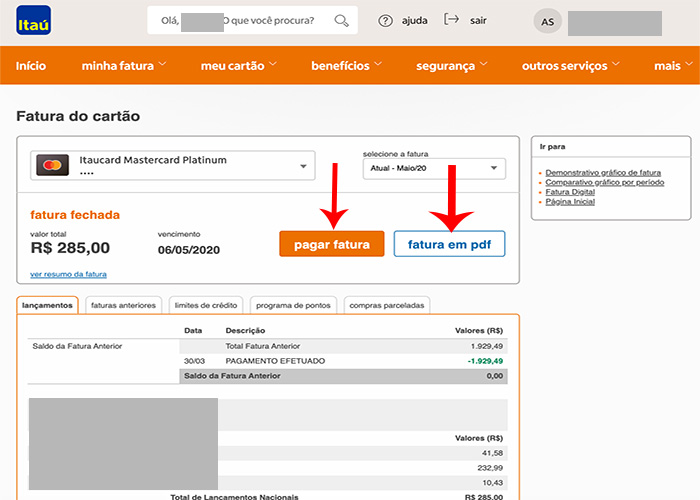700x500 pixels.
Task: Click the pagar fatura button
Action: click(332, 244)
